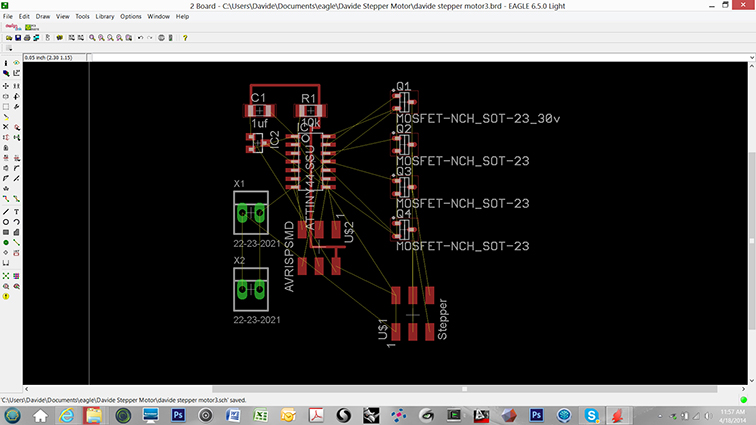The width and height of the screenshot is (756, 425).
Task: Select the Rectangle tool
Action: pos(6,233)
